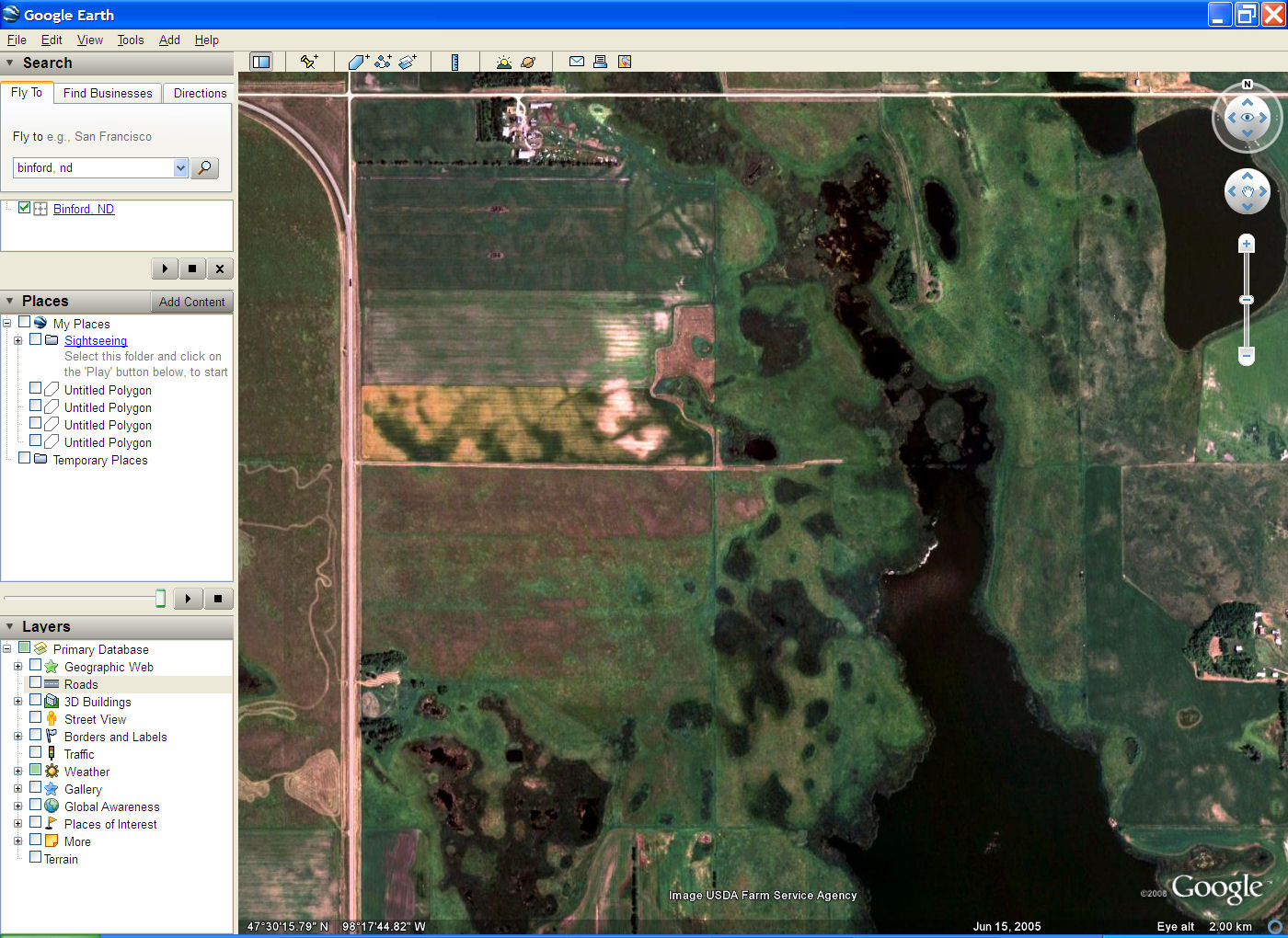Screen dimensions: 1288x938
Task: Switch between Earth and Sky mode
Action: (528, 62)
